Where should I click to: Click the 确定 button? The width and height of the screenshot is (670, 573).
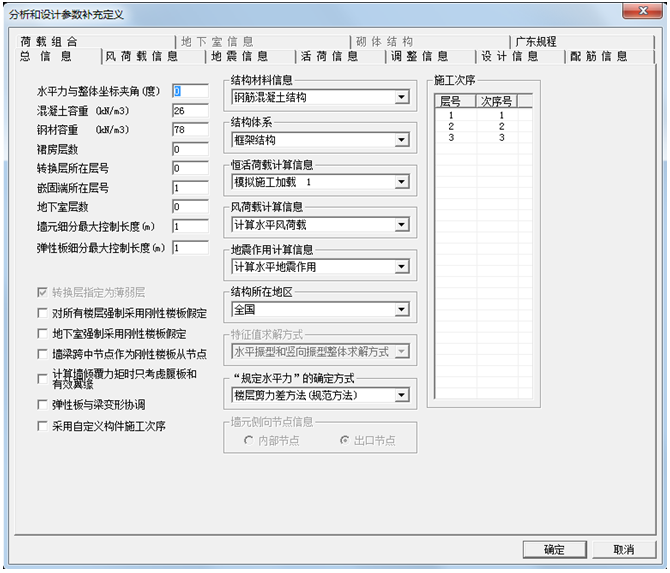point(554,550)
